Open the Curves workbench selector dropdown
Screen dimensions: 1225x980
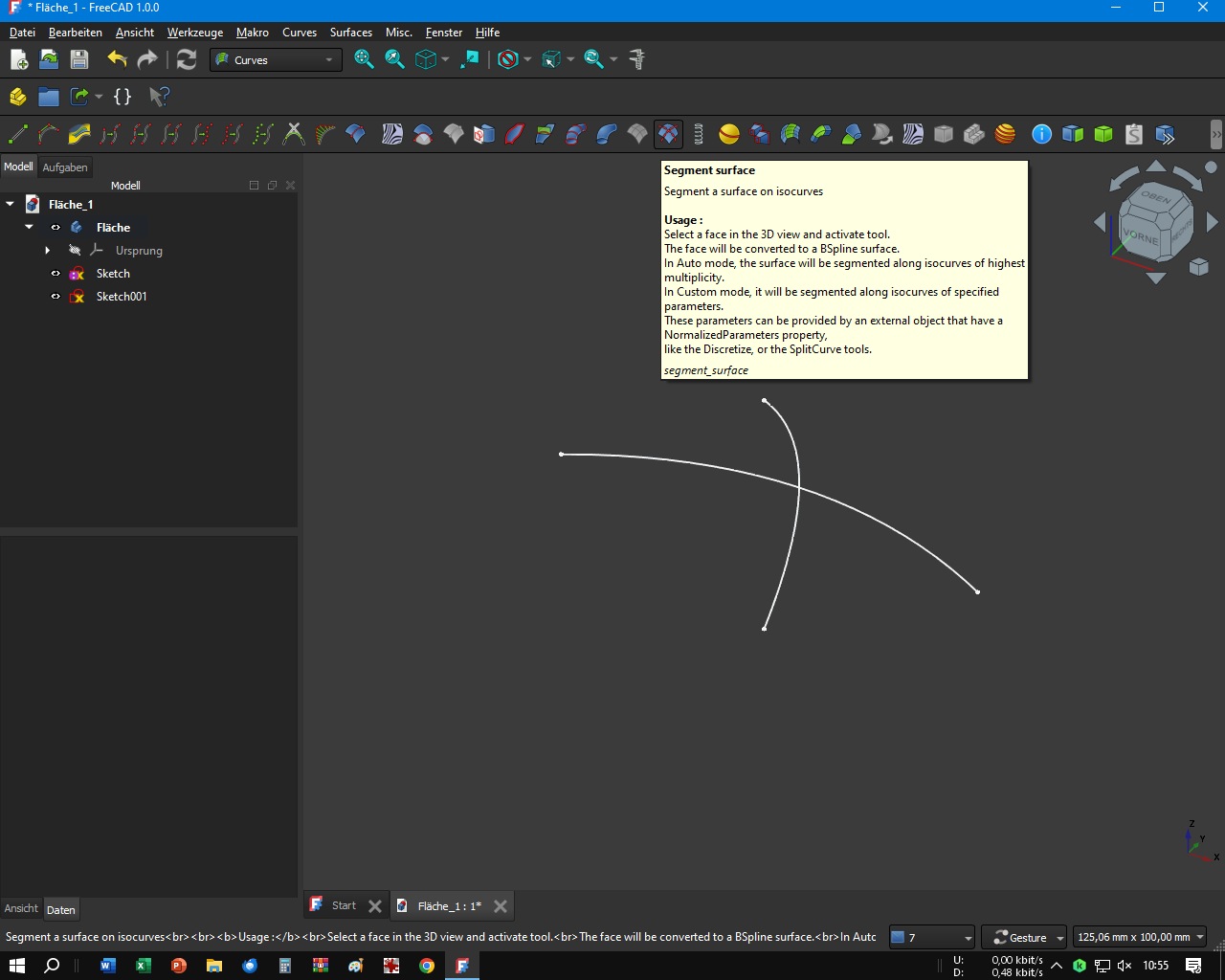pos(276,59)
